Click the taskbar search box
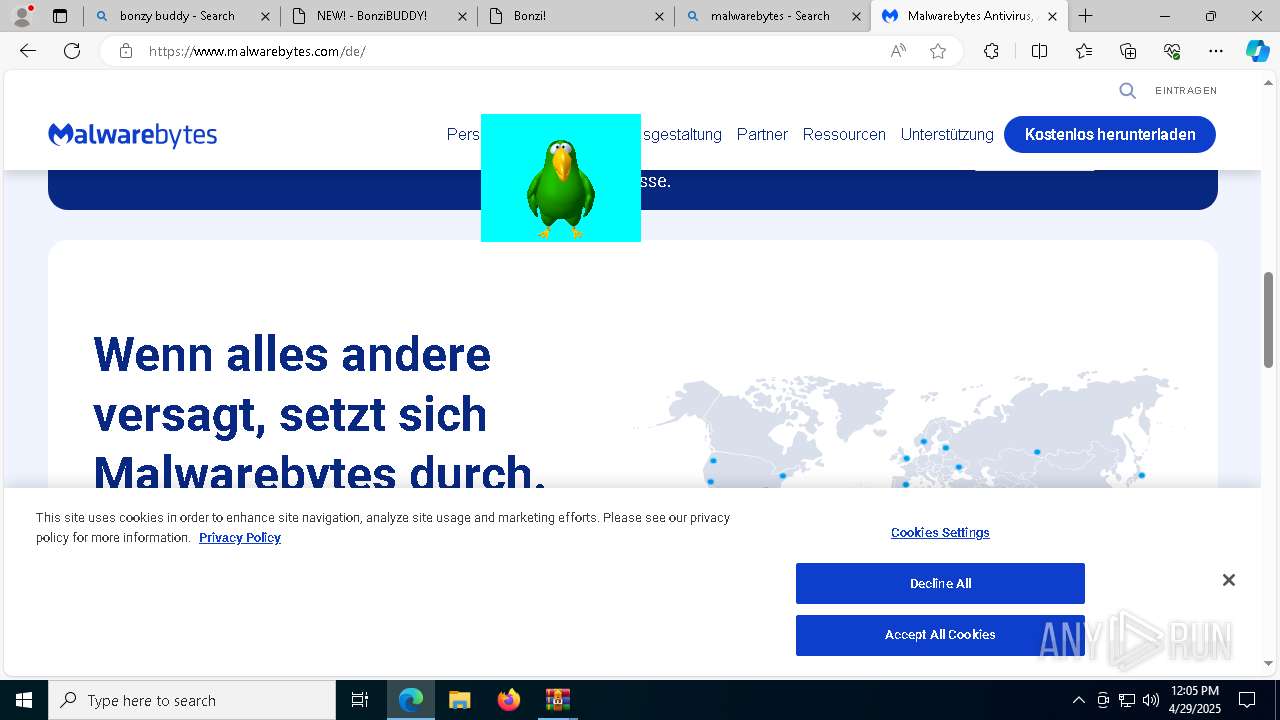 pos(192,700)
